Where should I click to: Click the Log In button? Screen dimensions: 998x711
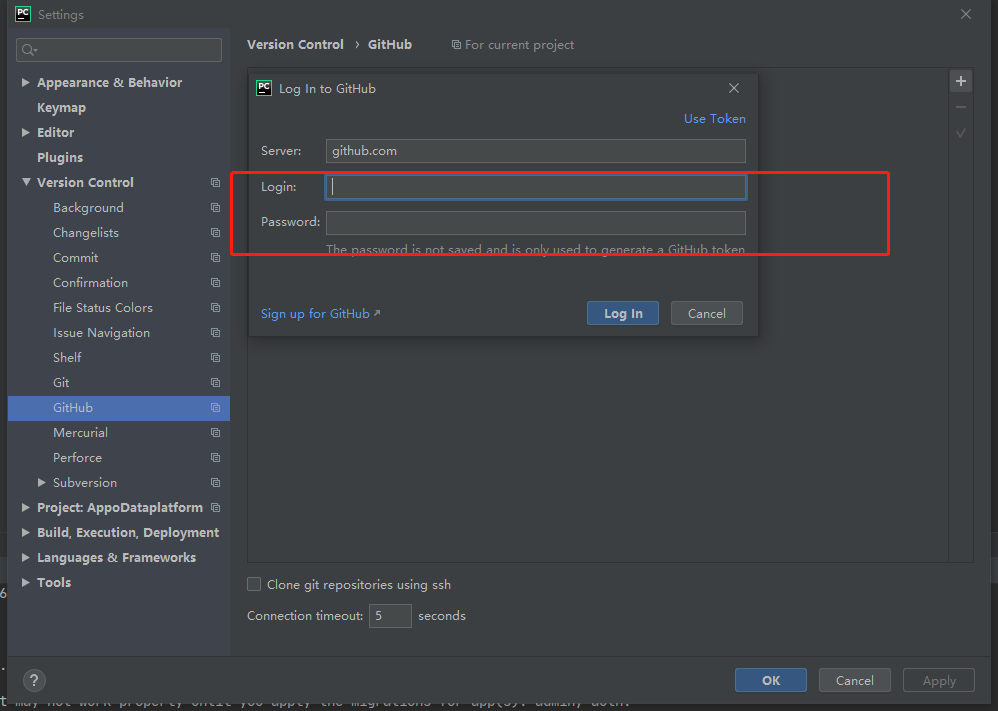tap(622, 313)
